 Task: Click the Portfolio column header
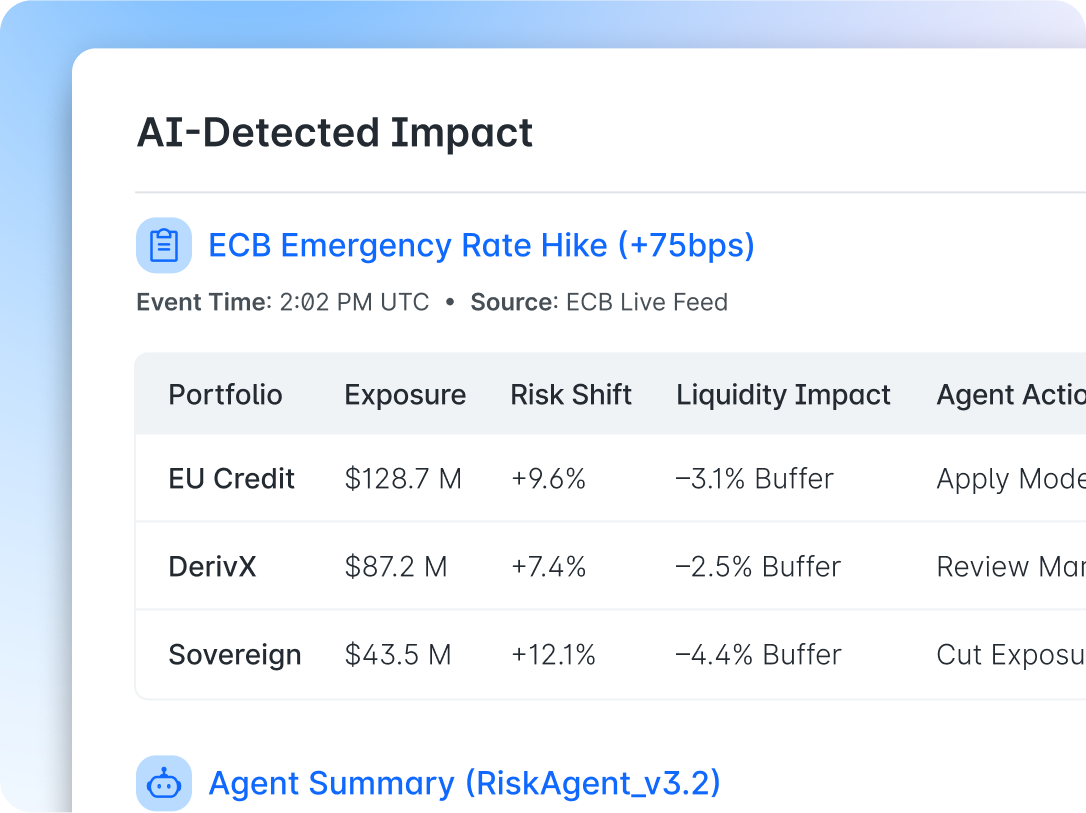click(225, 395)
